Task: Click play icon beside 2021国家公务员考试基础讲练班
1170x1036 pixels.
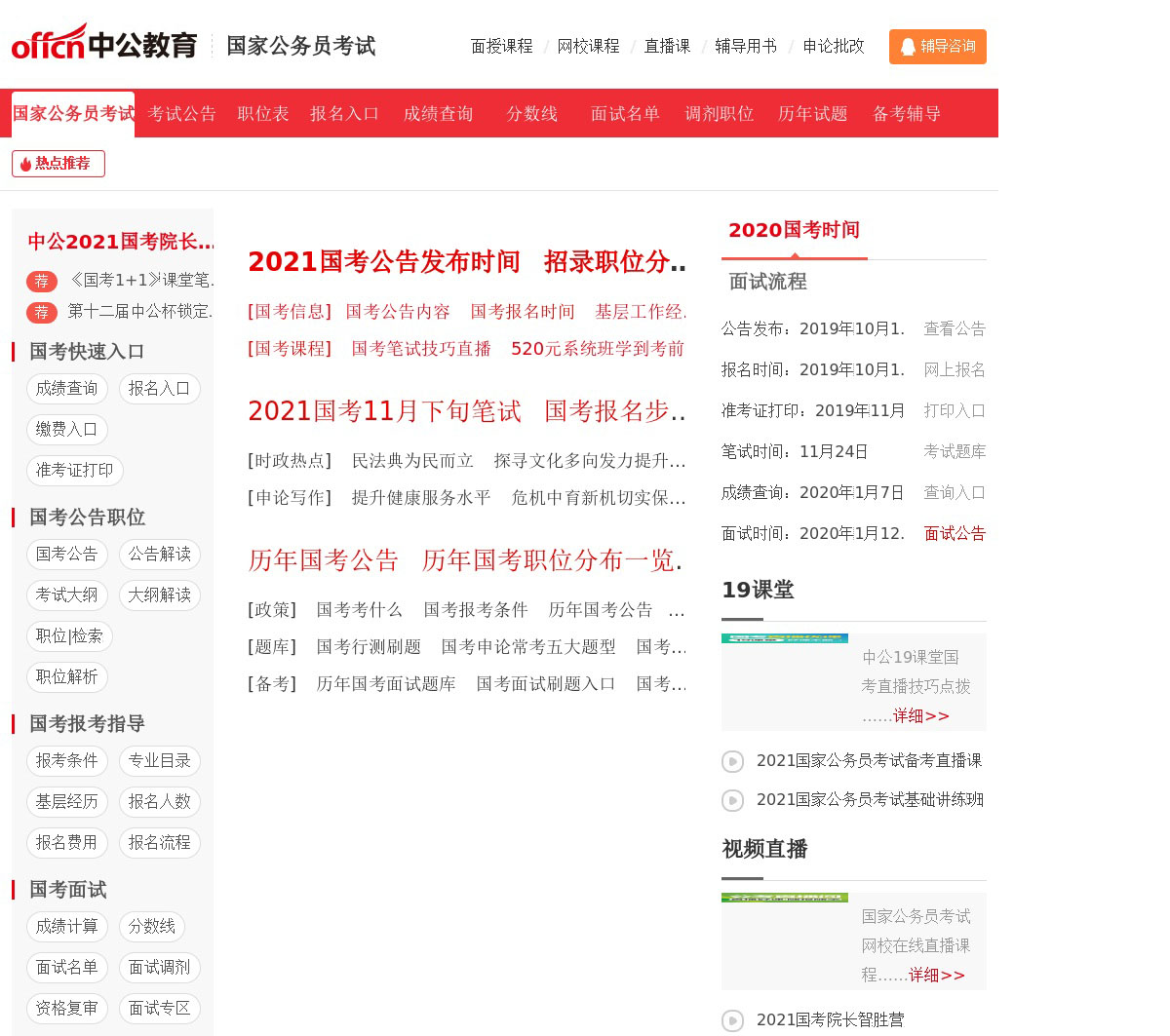Action: click(x=732, y=800)
